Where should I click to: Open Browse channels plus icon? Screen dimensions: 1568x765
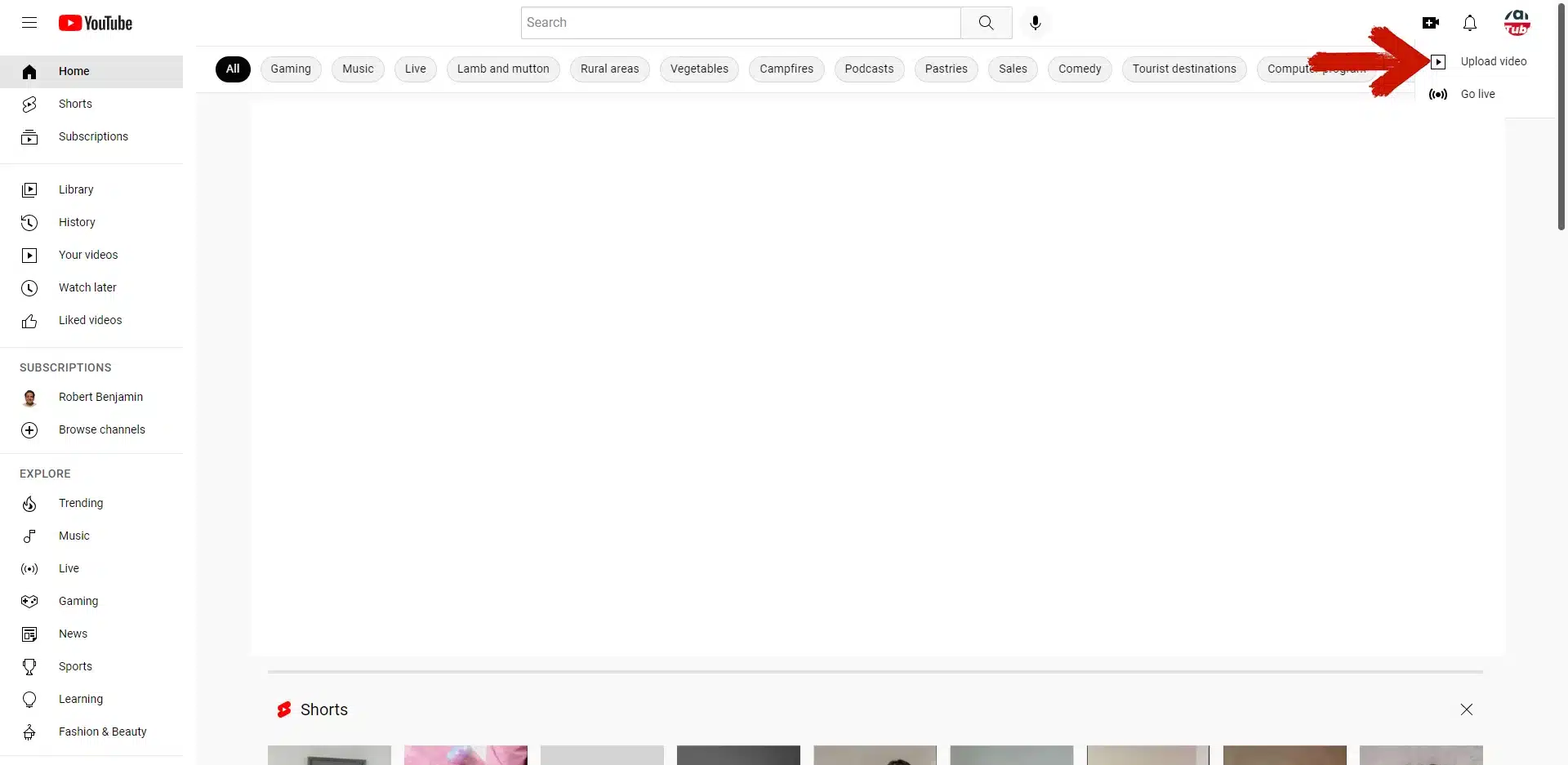tap(29, 430)
